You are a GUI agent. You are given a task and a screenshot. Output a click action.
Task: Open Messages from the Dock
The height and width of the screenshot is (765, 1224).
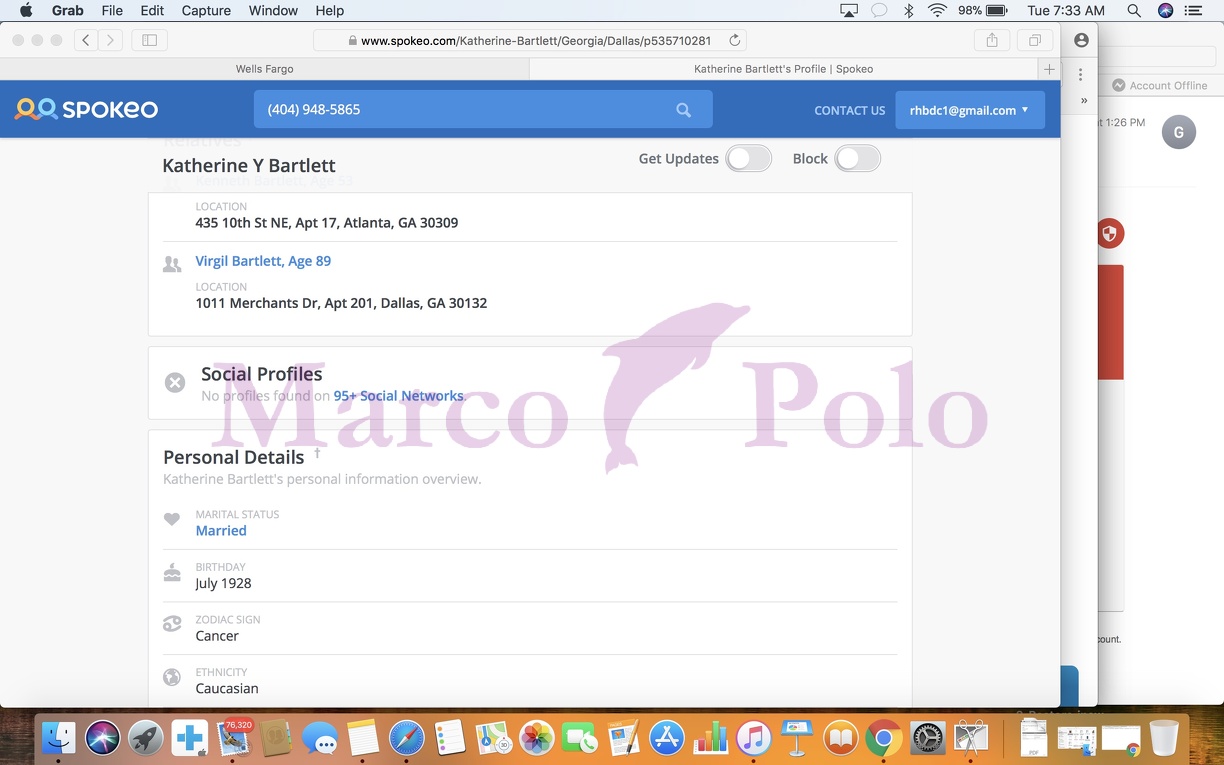pyautogui.click(x=320, y=739)
